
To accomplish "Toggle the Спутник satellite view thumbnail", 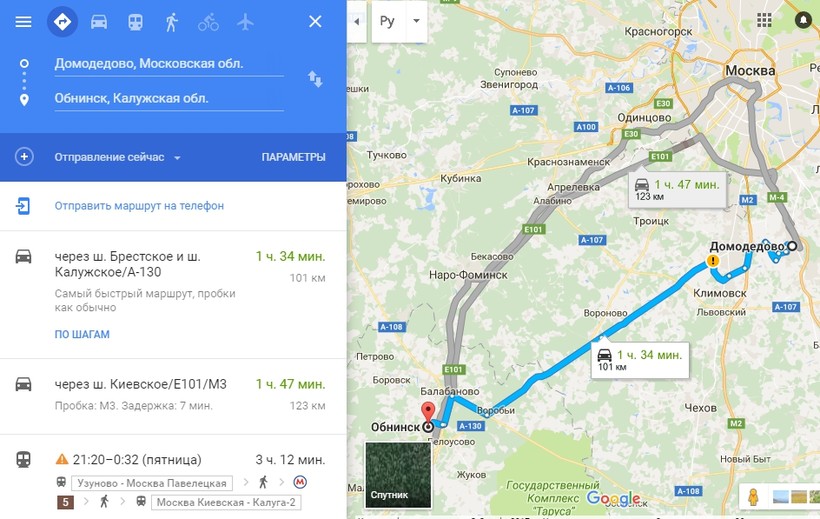I will coord(398,475).
